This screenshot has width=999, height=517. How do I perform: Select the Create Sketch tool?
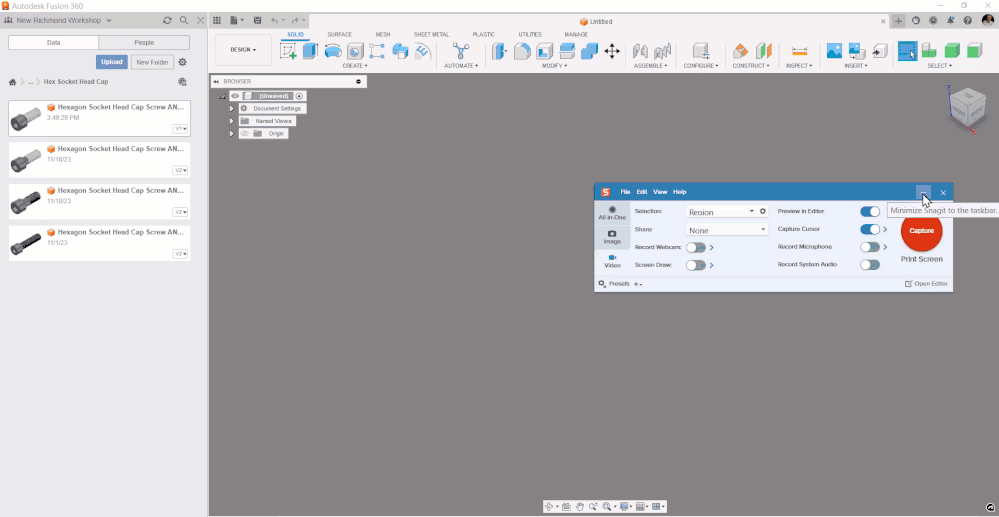click(288, 51)
